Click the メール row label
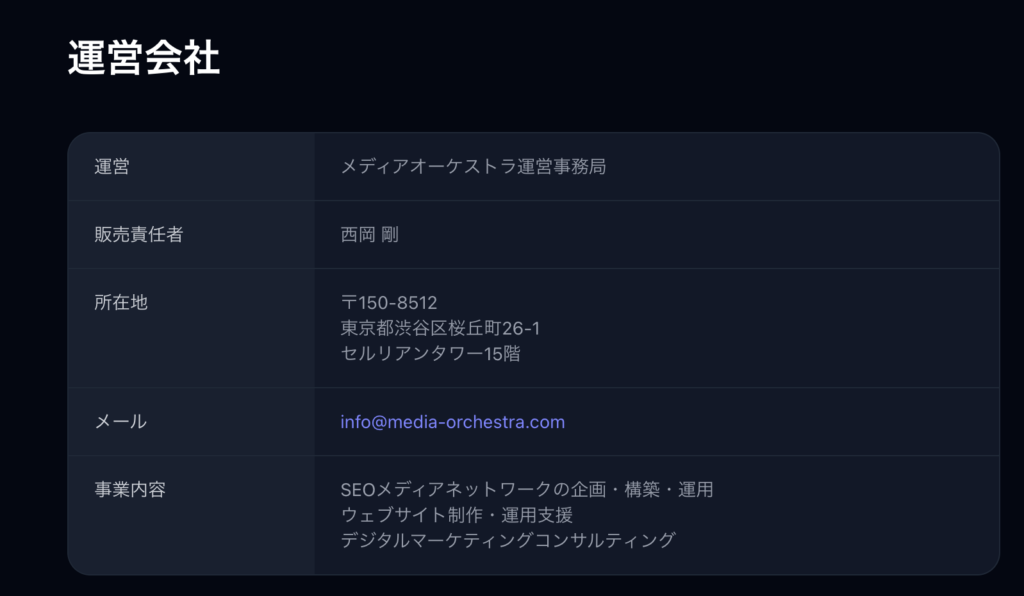 point(121,422)
